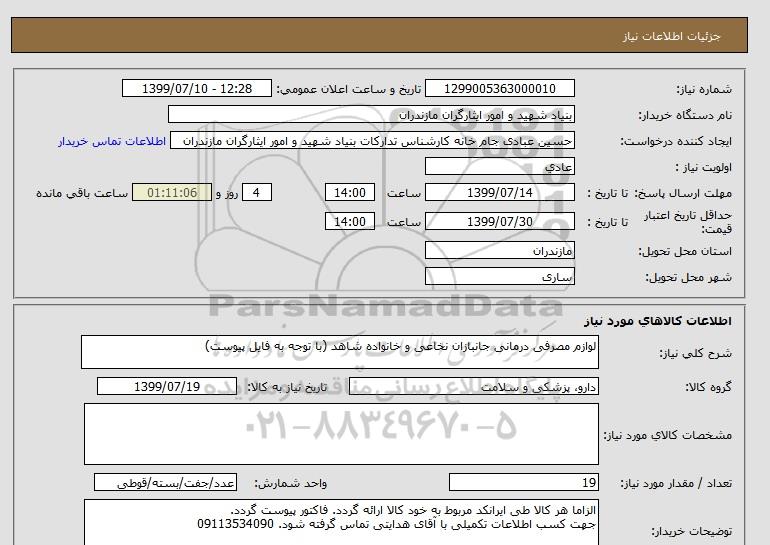Click the اولویت نیاز label
770x545 pixels.
pos(703,167)
